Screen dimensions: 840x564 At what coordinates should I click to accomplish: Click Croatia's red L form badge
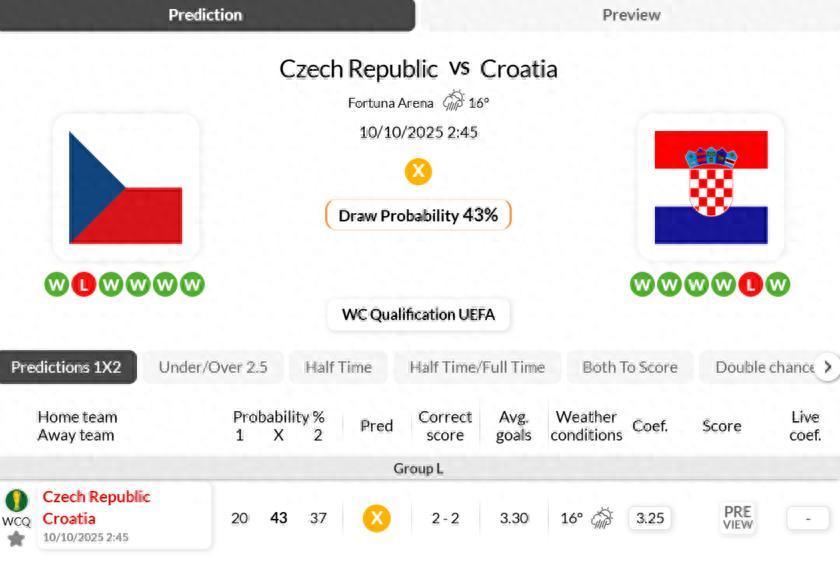751,285
